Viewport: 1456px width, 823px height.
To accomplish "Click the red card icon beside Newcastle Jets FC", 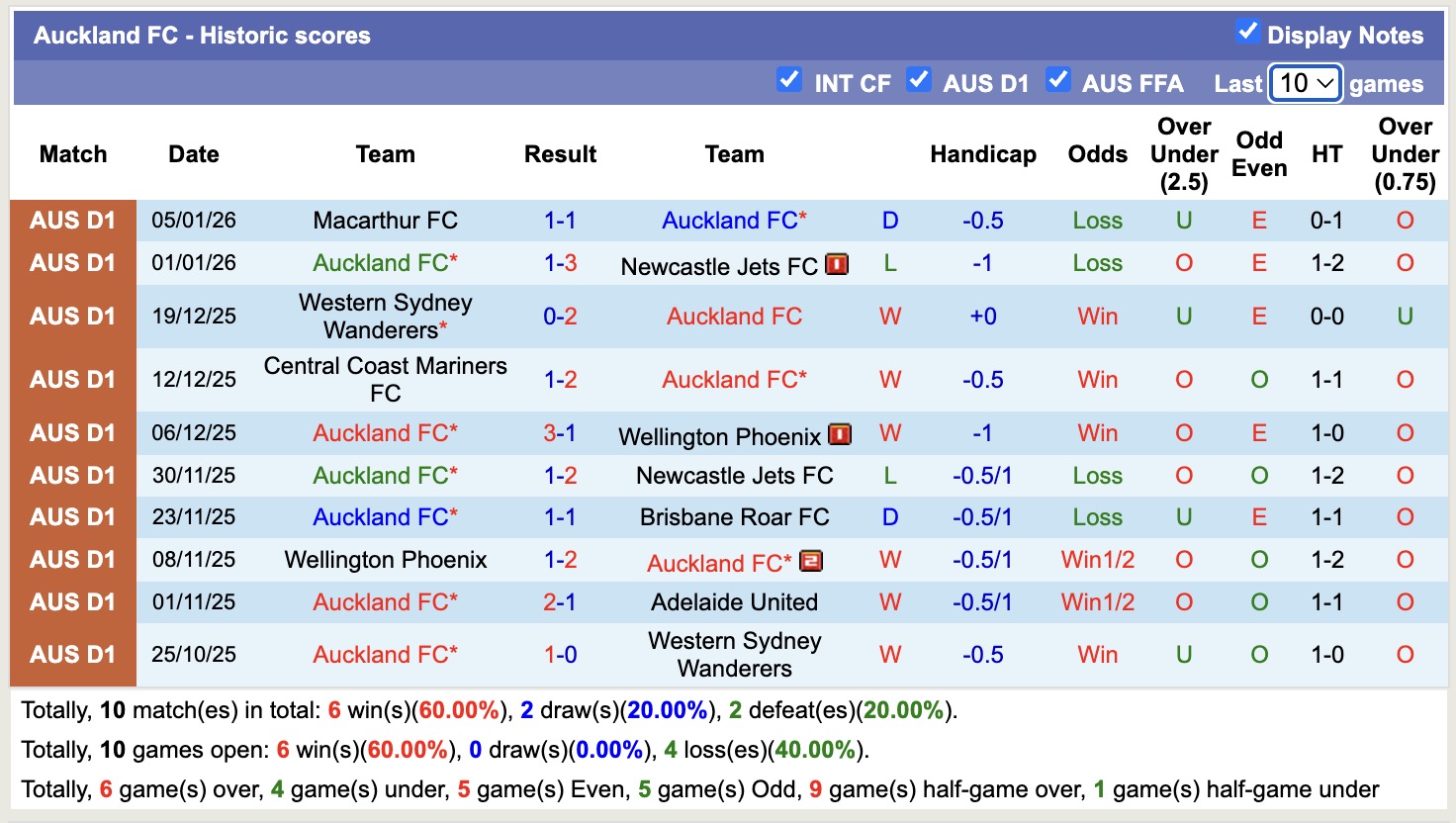I will point(837,264).
